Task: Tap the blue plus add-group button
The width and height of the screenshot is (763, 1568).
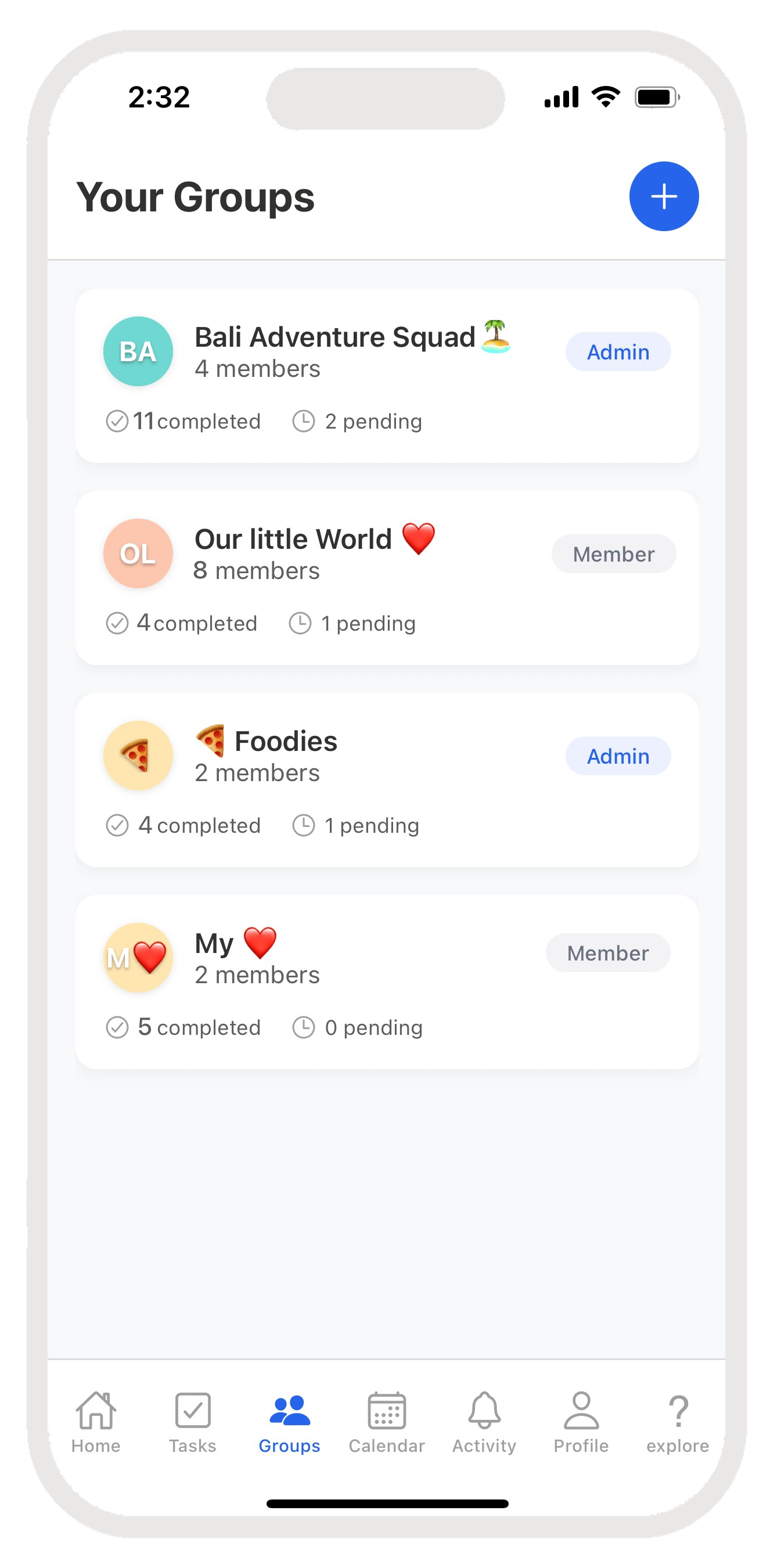Action: [x=663, y=197]
